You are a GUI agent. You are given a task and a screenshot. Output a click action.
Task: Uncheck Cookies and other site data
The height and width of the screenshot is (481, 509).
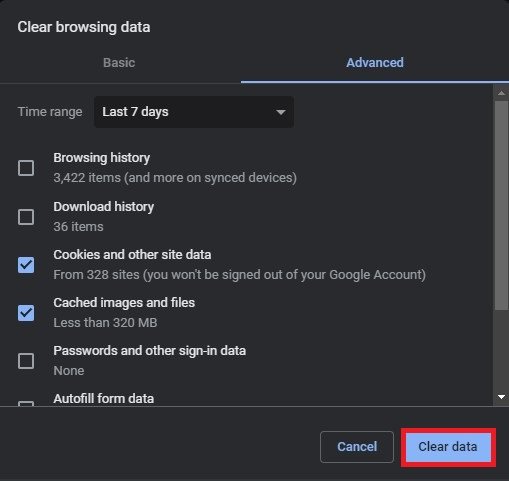click(26, 265)
